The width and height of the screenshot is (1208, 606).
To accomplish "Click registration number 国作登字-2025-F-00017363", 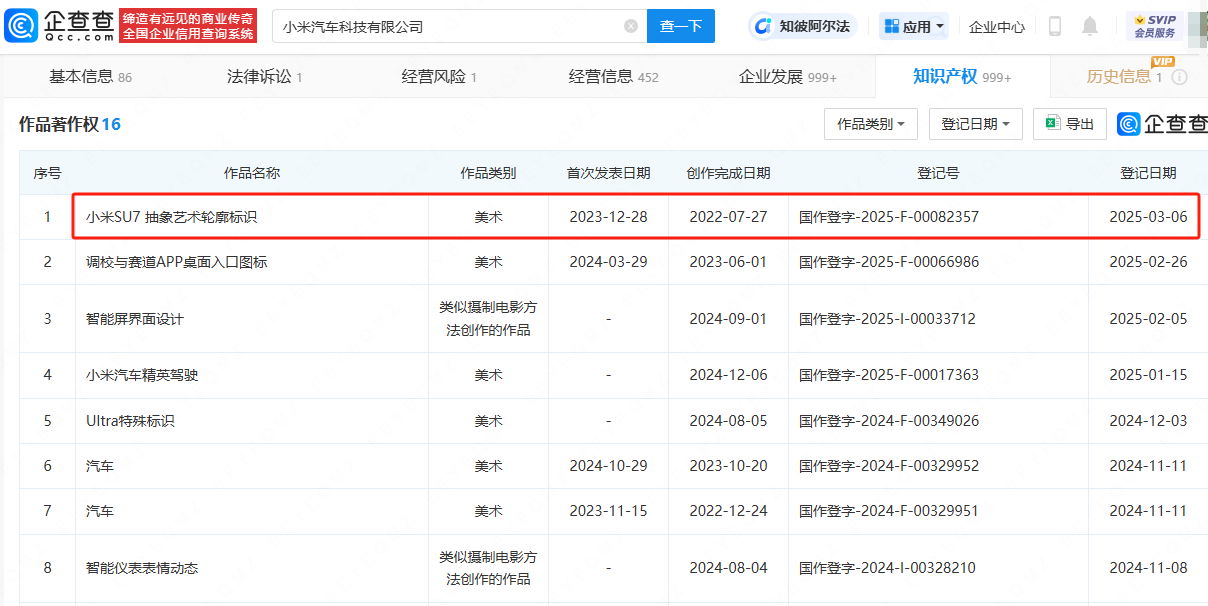I will coord(889,375).
